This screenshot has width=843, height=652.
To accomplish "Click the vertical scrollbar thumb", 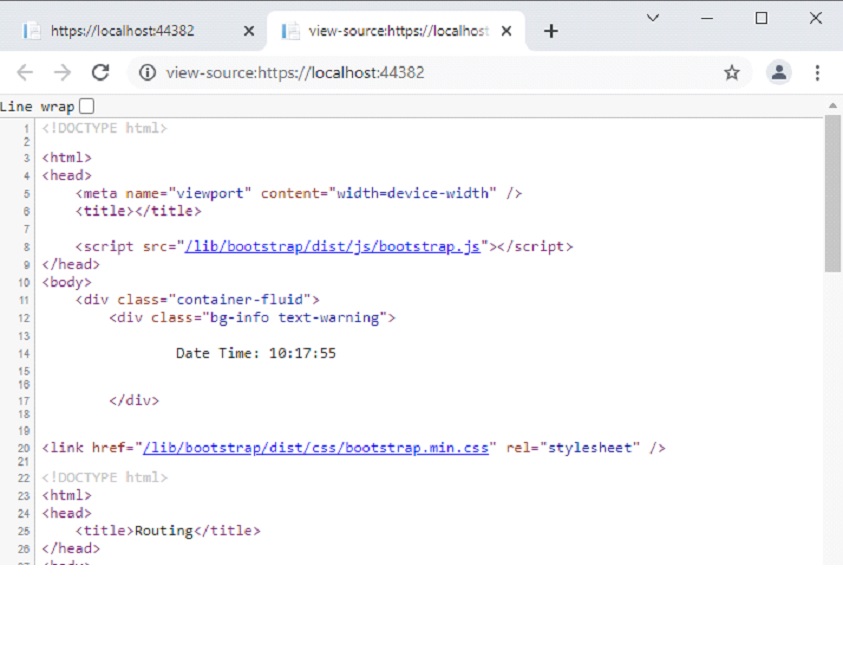I will (833, 194).
